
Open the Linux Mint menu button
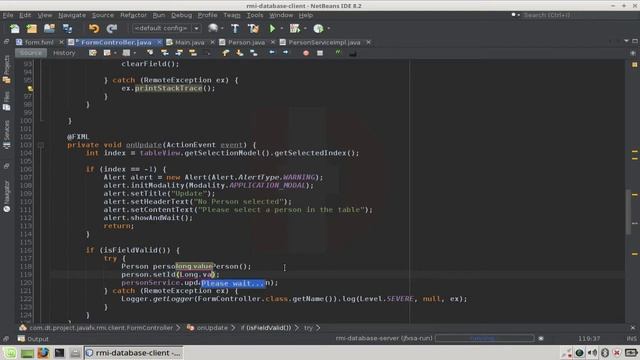click(x=10, y=353)
